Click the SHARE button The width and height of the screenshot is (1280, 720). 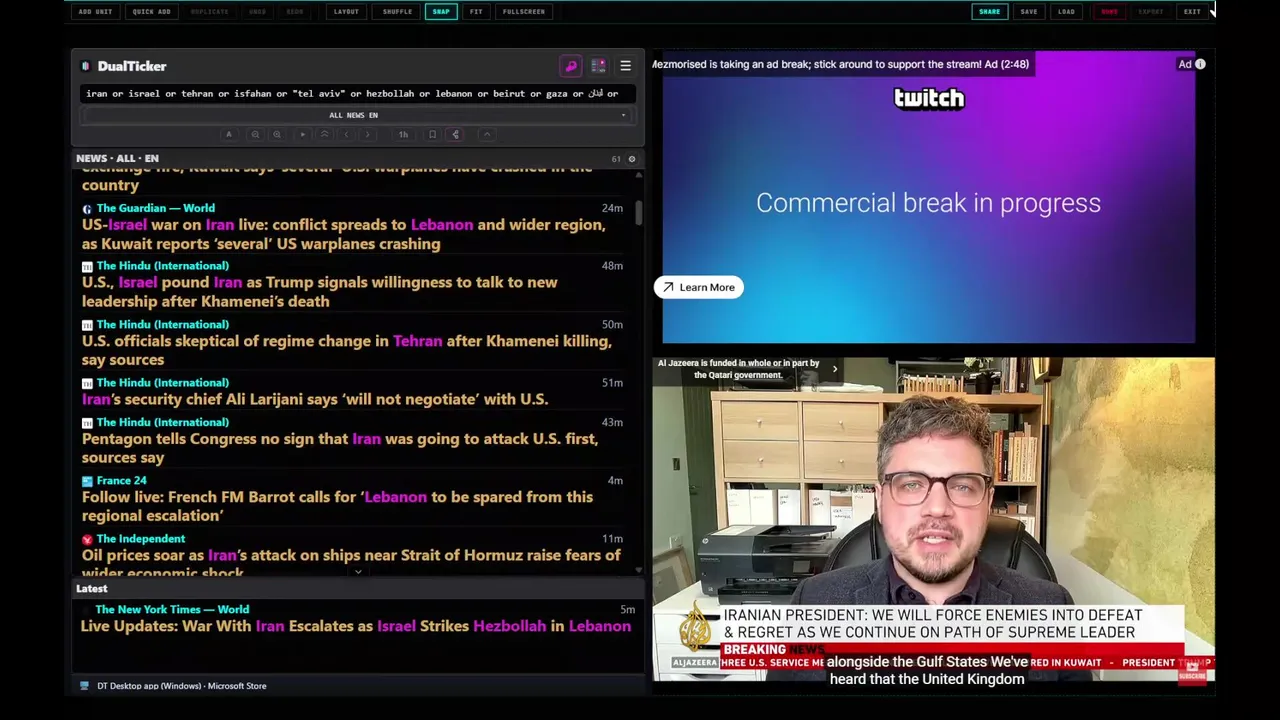coord(989,12)
